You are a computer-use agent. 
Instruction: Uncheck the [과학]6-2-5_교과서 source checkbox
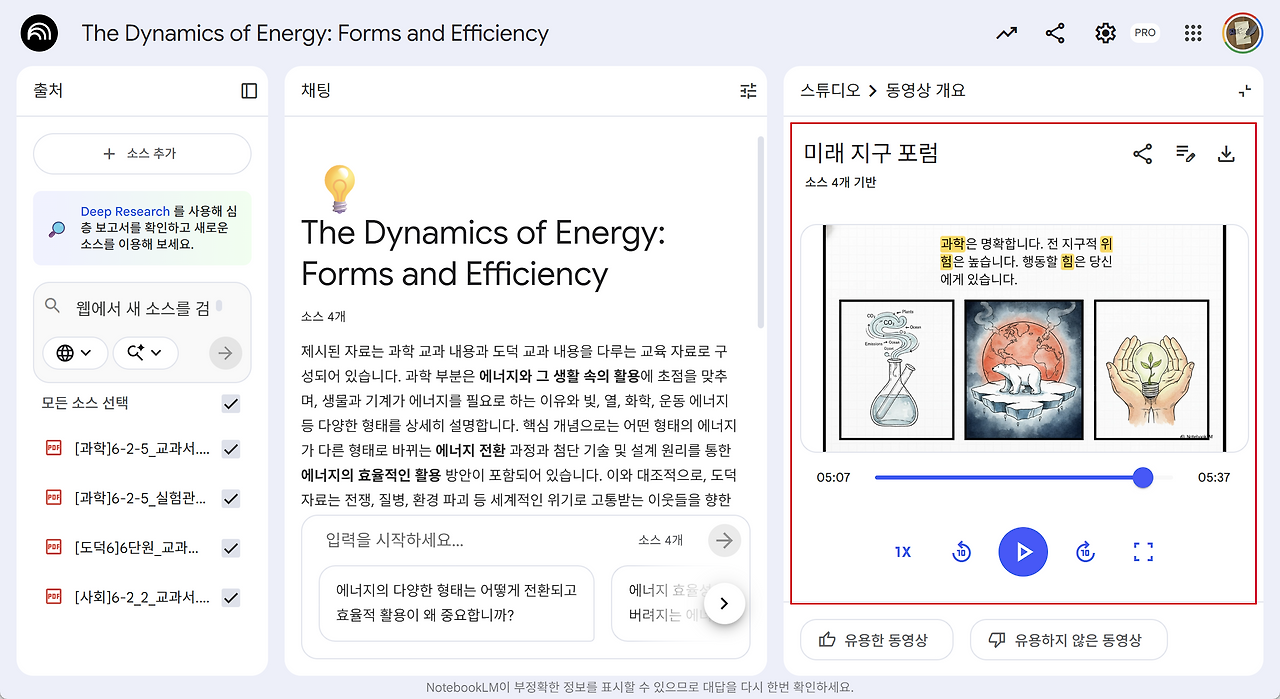[x=231, y=449]
